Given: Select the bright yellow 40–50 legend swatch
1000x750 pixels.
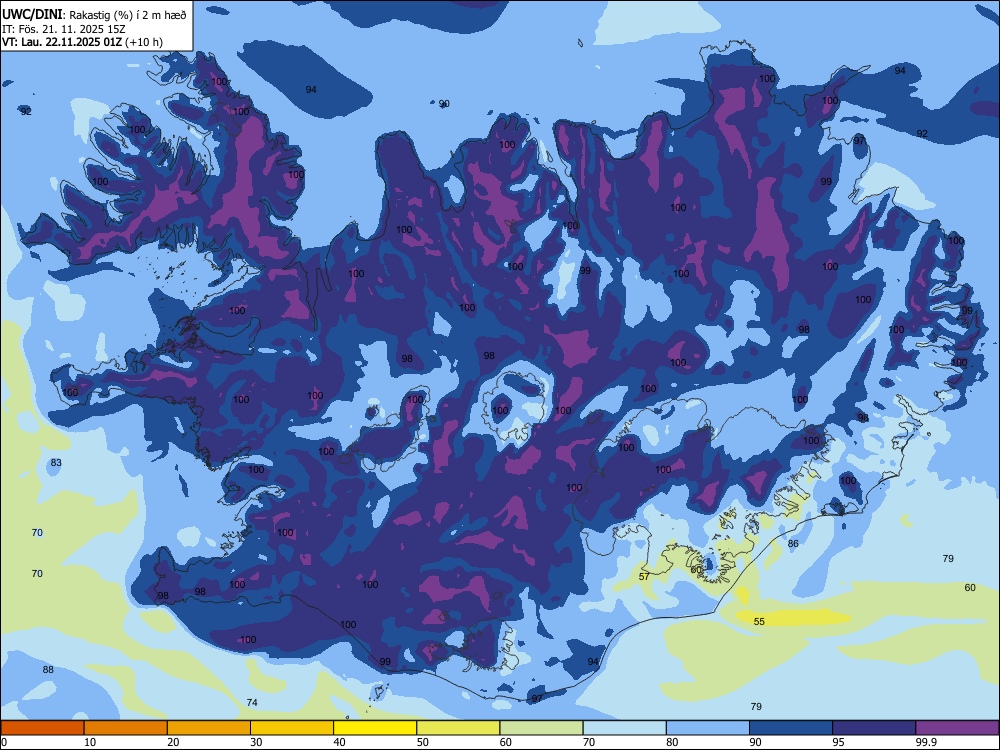Looking at the screenshot, I should tap(375, 728).
